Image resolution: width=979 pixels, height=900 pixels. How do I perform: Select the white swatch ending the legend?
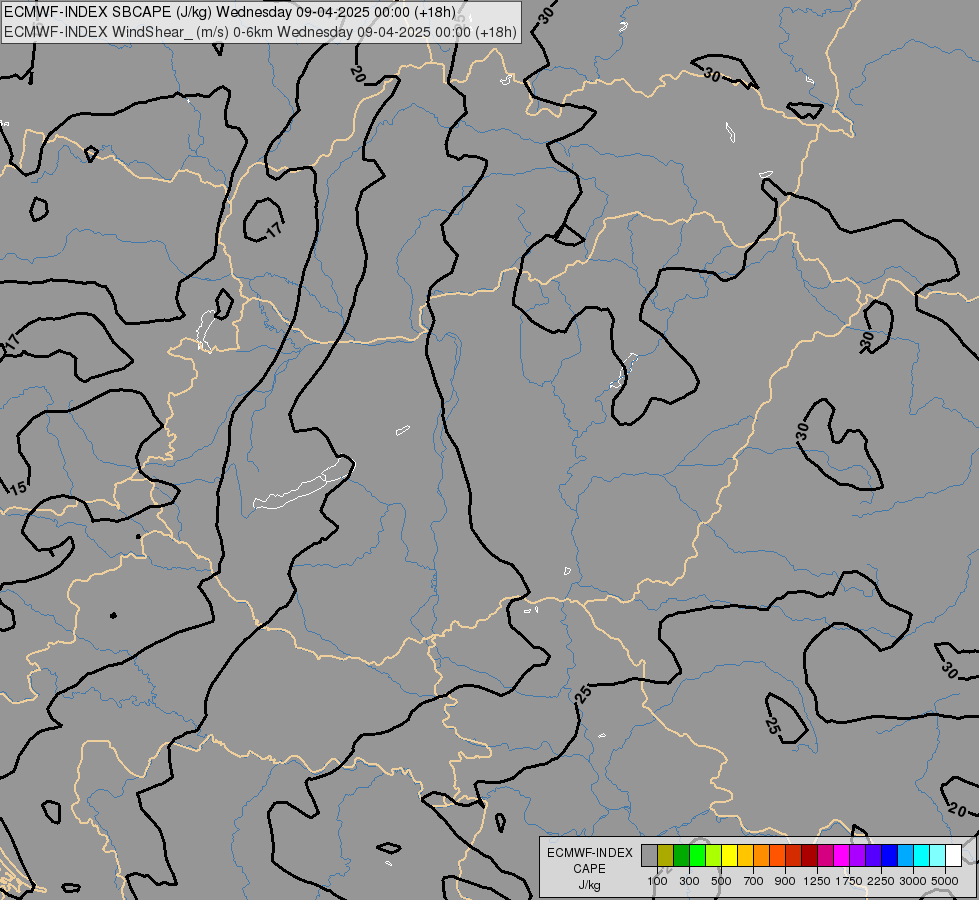[x=953, y=855]
